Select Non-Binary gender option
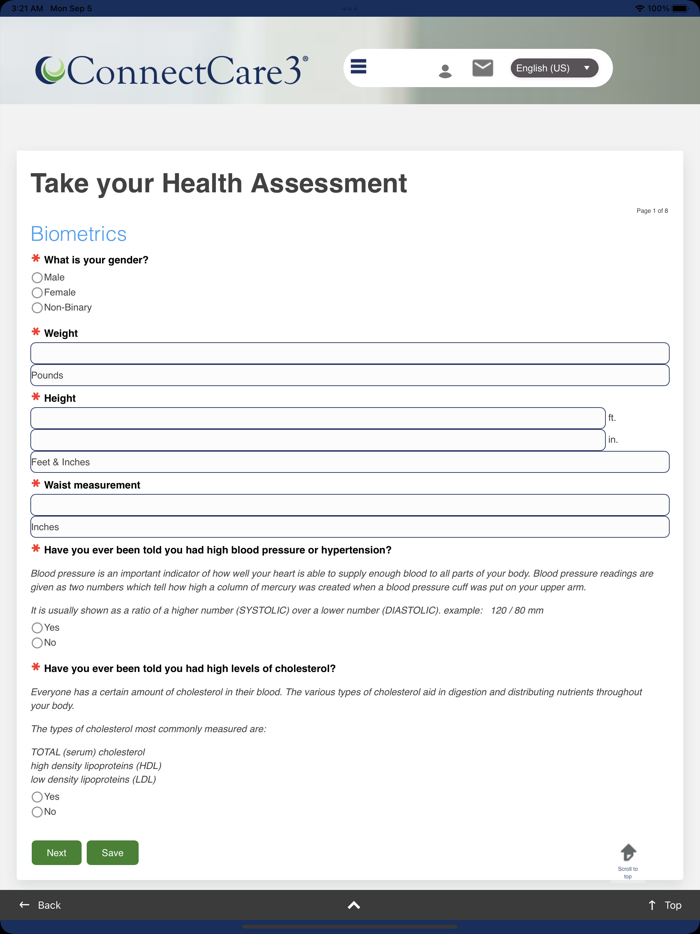The width and height of the screenshot is (700, 934). [x=37, y=307]
